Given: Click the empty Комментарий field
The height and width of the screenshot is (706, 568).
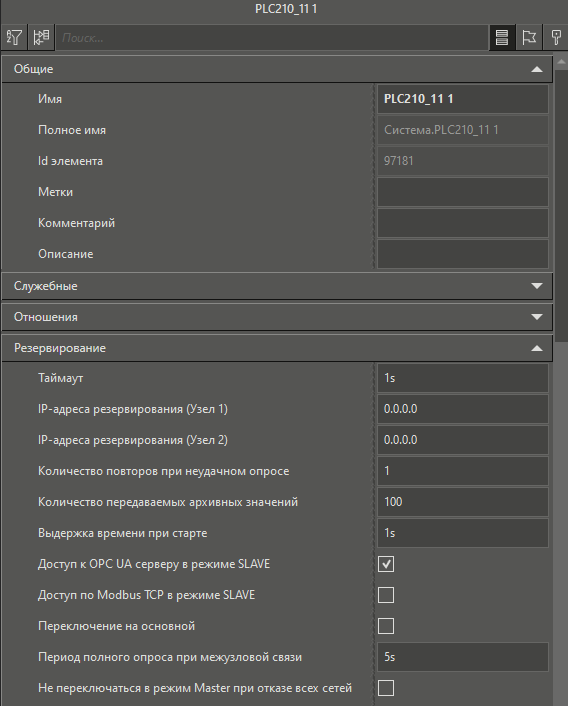Looking at the screenshot, I should coord(463,223).
